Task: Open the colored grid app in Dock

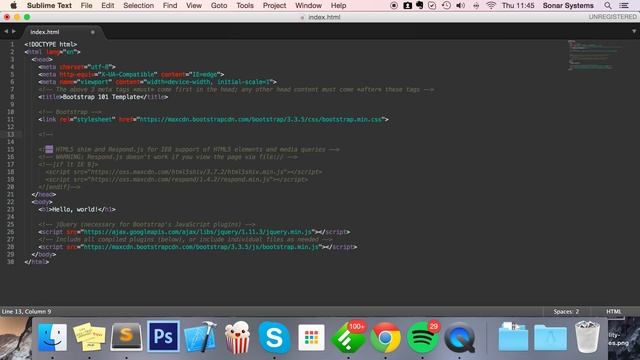Action: point(311,338)
